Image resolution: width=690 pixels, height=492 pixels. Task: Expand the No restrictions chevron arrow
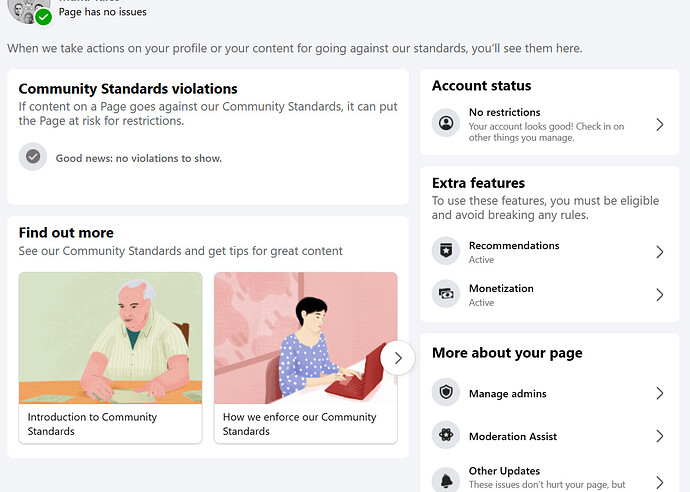click(x=660, y=125)
